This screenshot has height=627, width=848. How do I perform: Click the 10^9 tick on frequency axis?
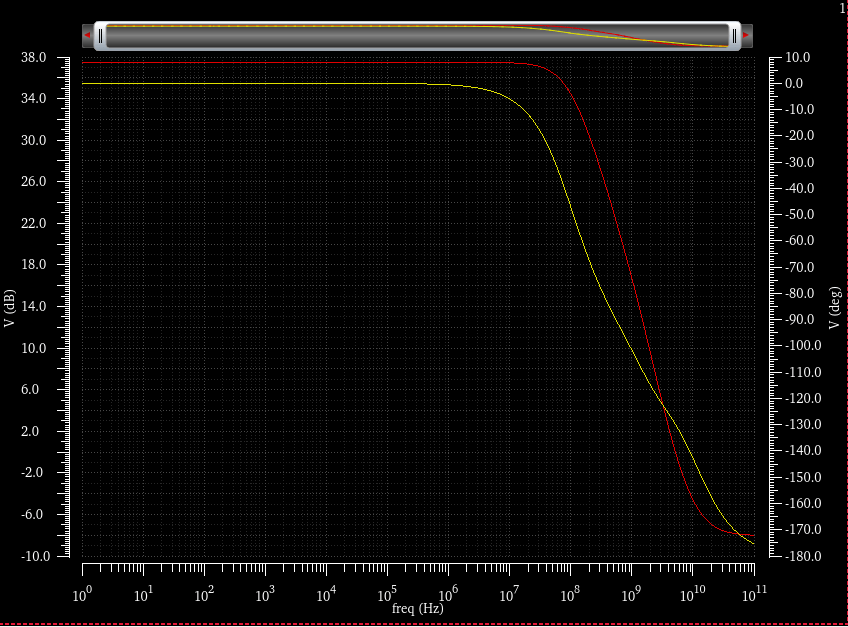(x=632, y=596)
